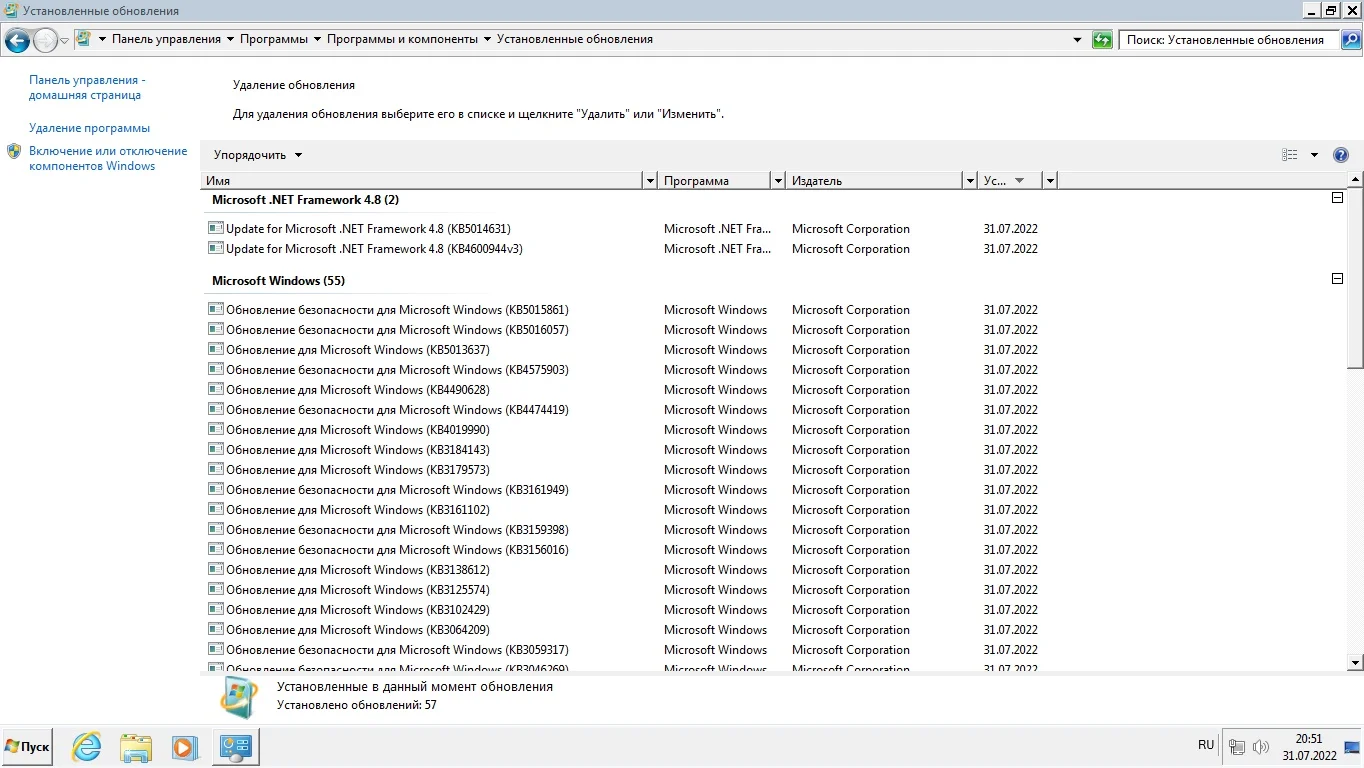Click the RU language indicator in tray
Screen dimensions: 1364x768
tap(1206, 745)
